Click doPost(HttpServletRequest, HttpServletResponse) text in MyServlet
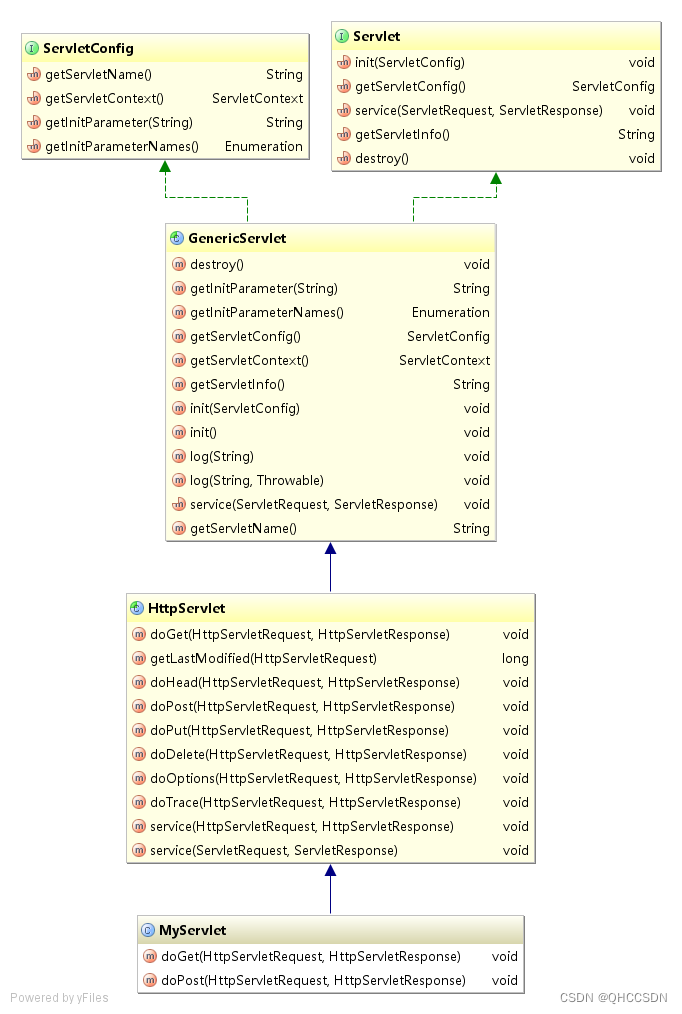 coord(314,980)
